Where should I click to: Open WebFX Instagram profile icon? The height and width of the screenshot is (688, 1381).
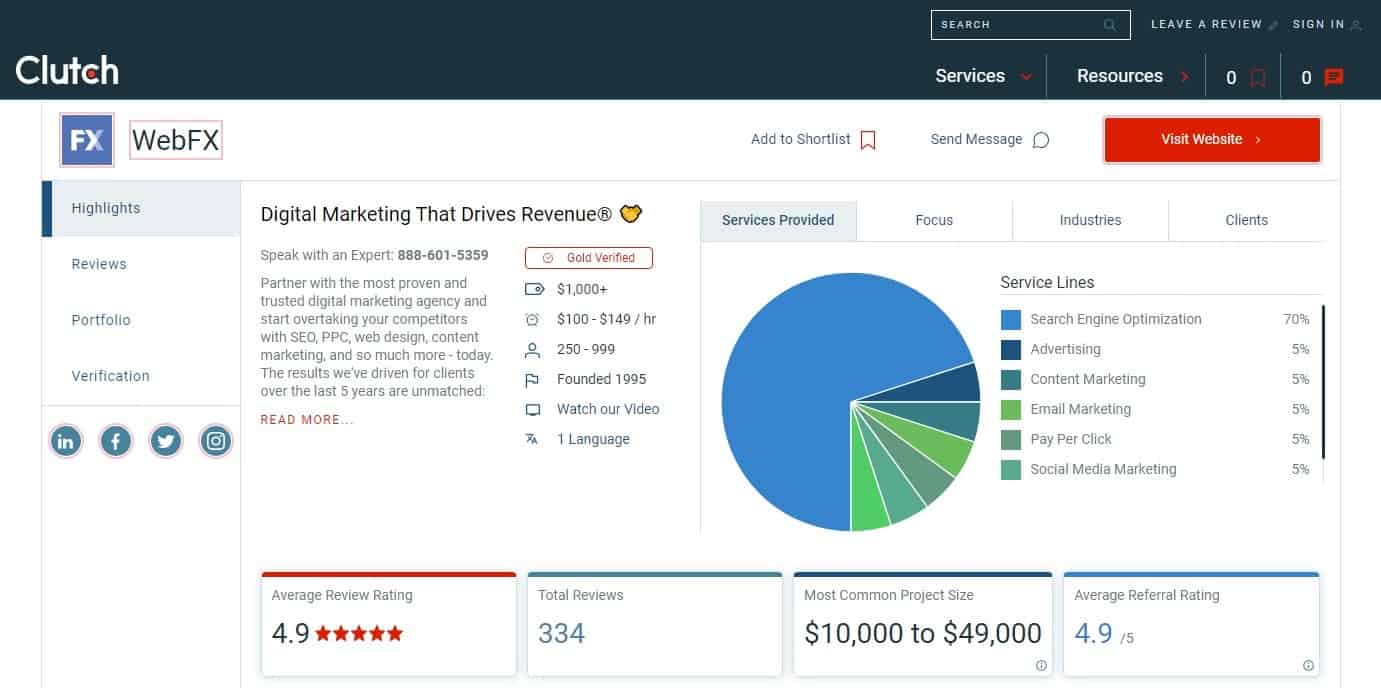pyautogui.click(x=216, y=440)
